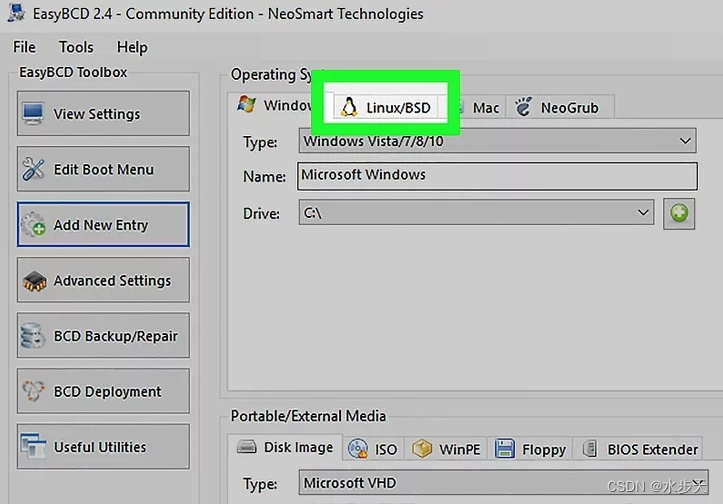Screen dimensions: 723x504
Task: Open Advanced Settings
Action: 103,280
